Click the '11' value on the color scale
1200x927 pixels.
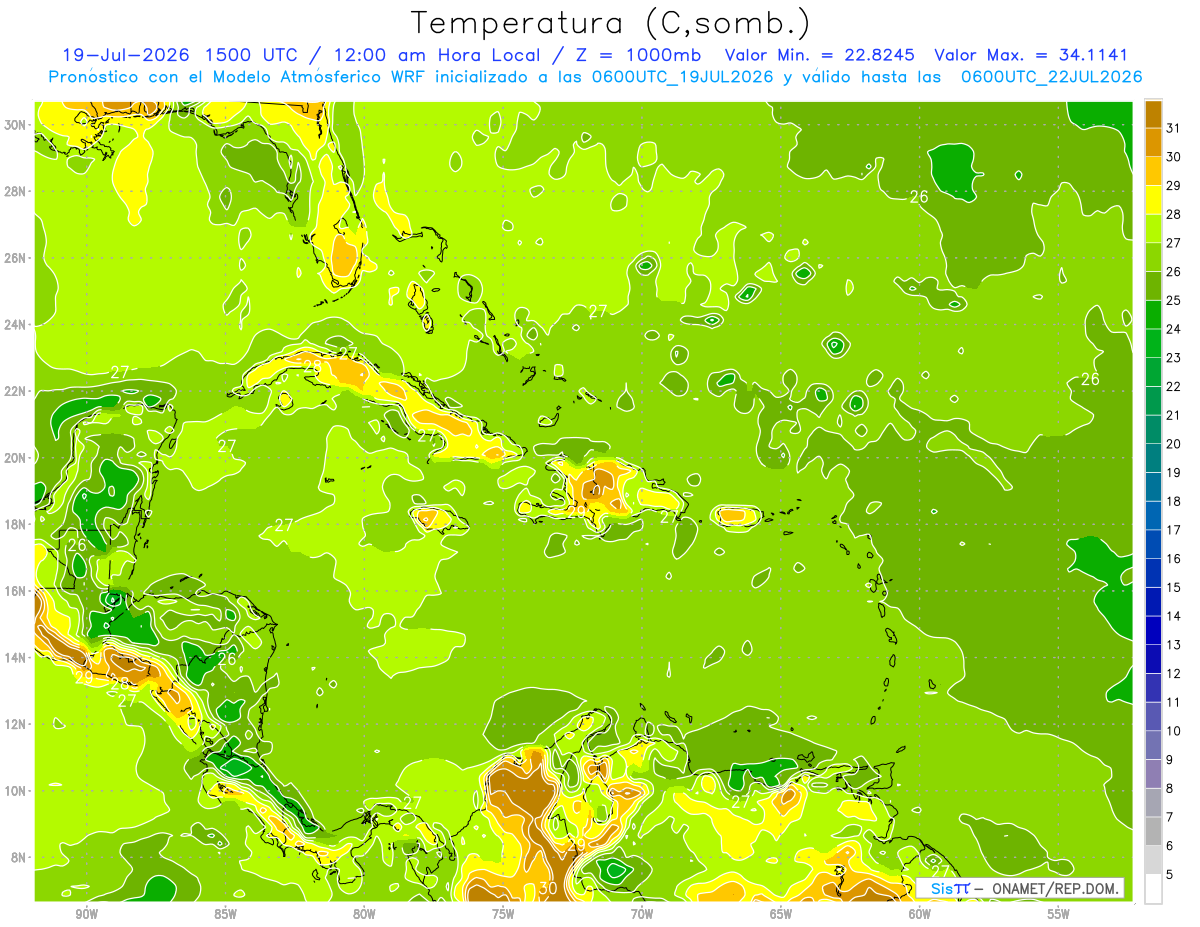tap(1174, 702)
